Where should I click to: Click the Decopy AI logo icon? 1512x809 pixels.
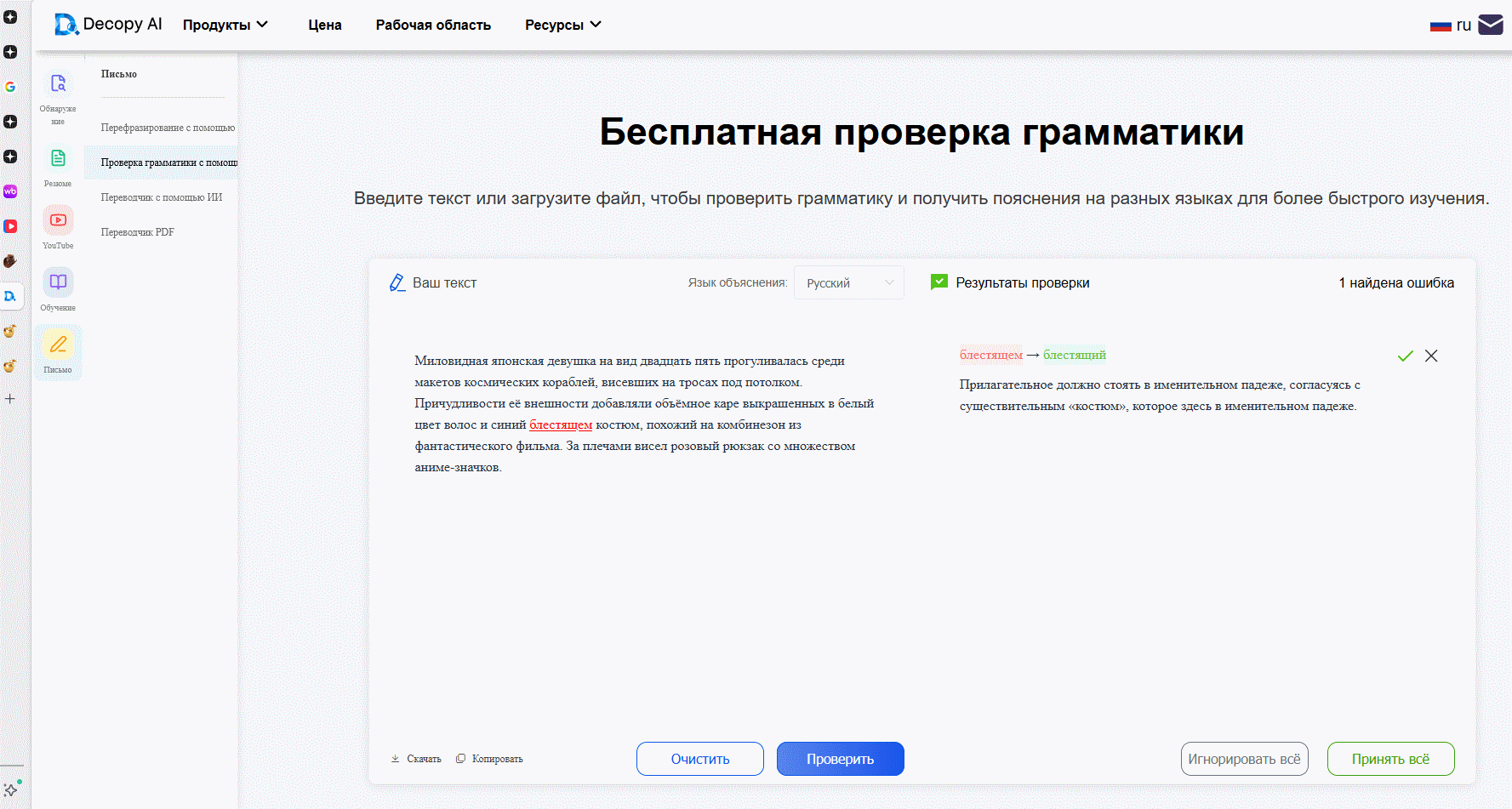66,24
